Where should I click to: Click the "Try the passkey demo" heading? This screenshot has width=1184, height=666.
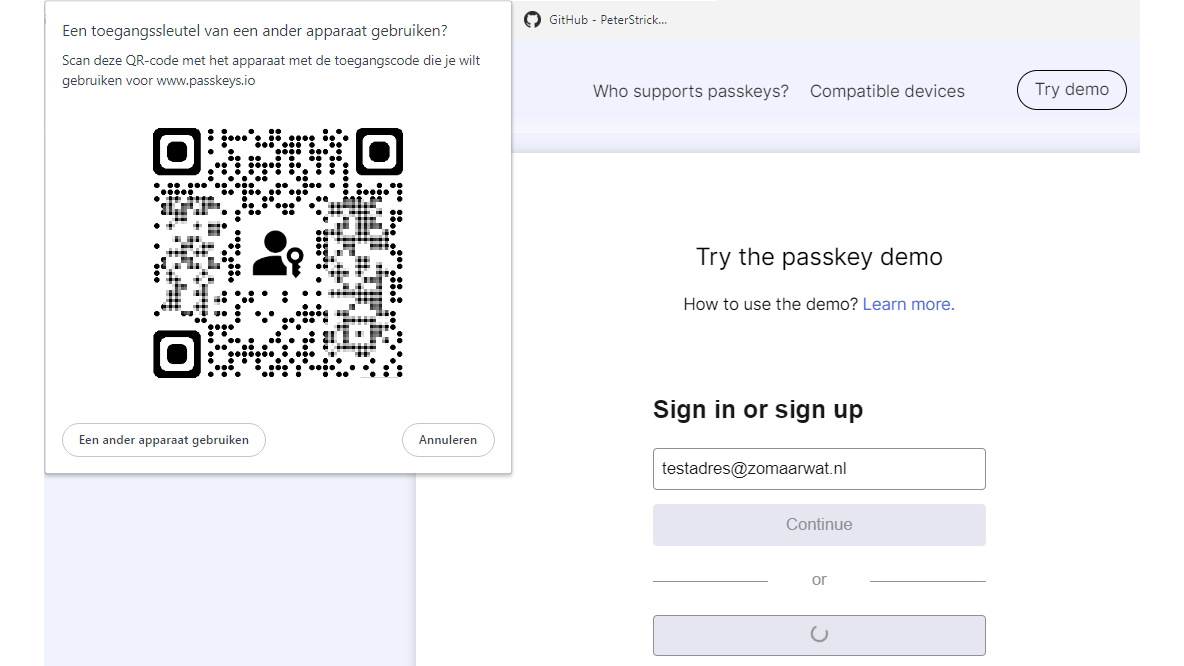tap(819, 257)
